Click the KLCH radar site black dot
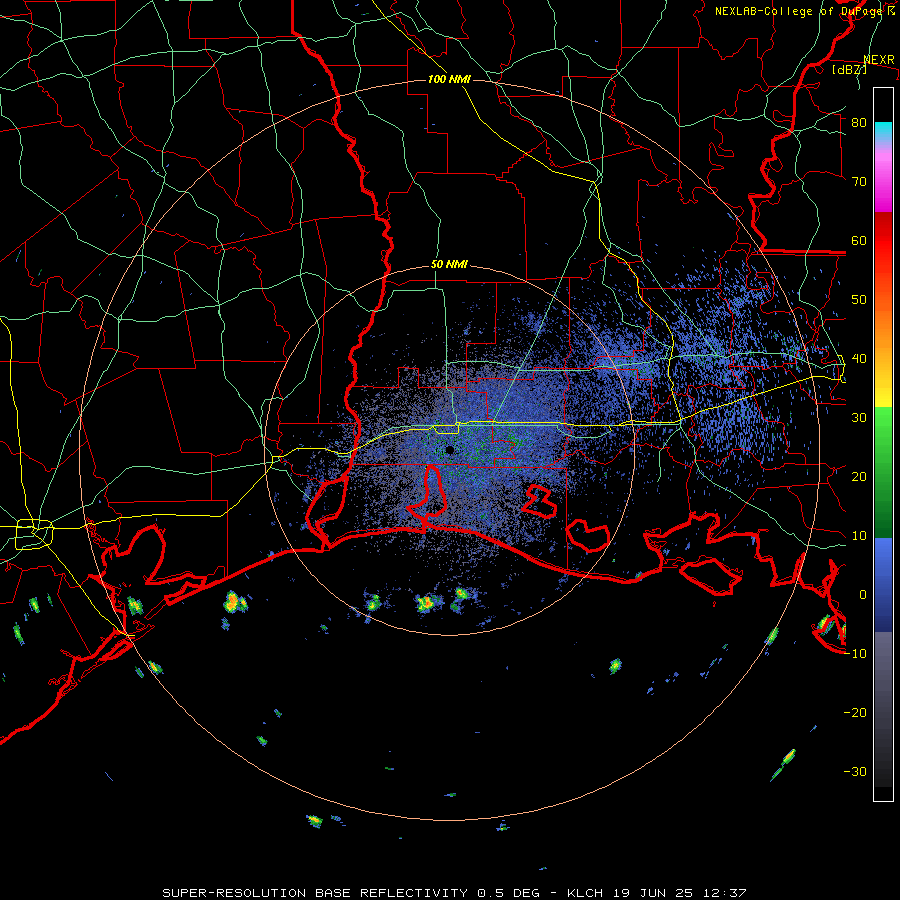Screen dimensions: 900x900 [x=450, y=450]
